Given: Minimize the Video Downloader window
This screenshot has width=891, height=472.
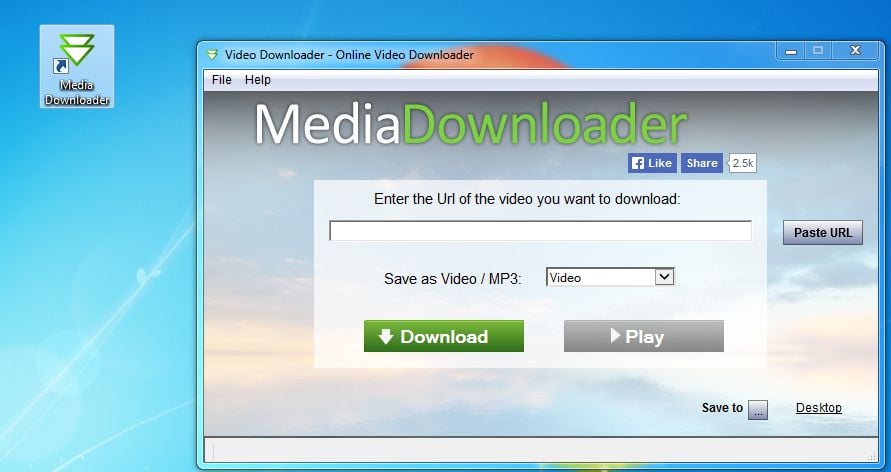Looking at the screenshot, I should click(x=791, y=51).
